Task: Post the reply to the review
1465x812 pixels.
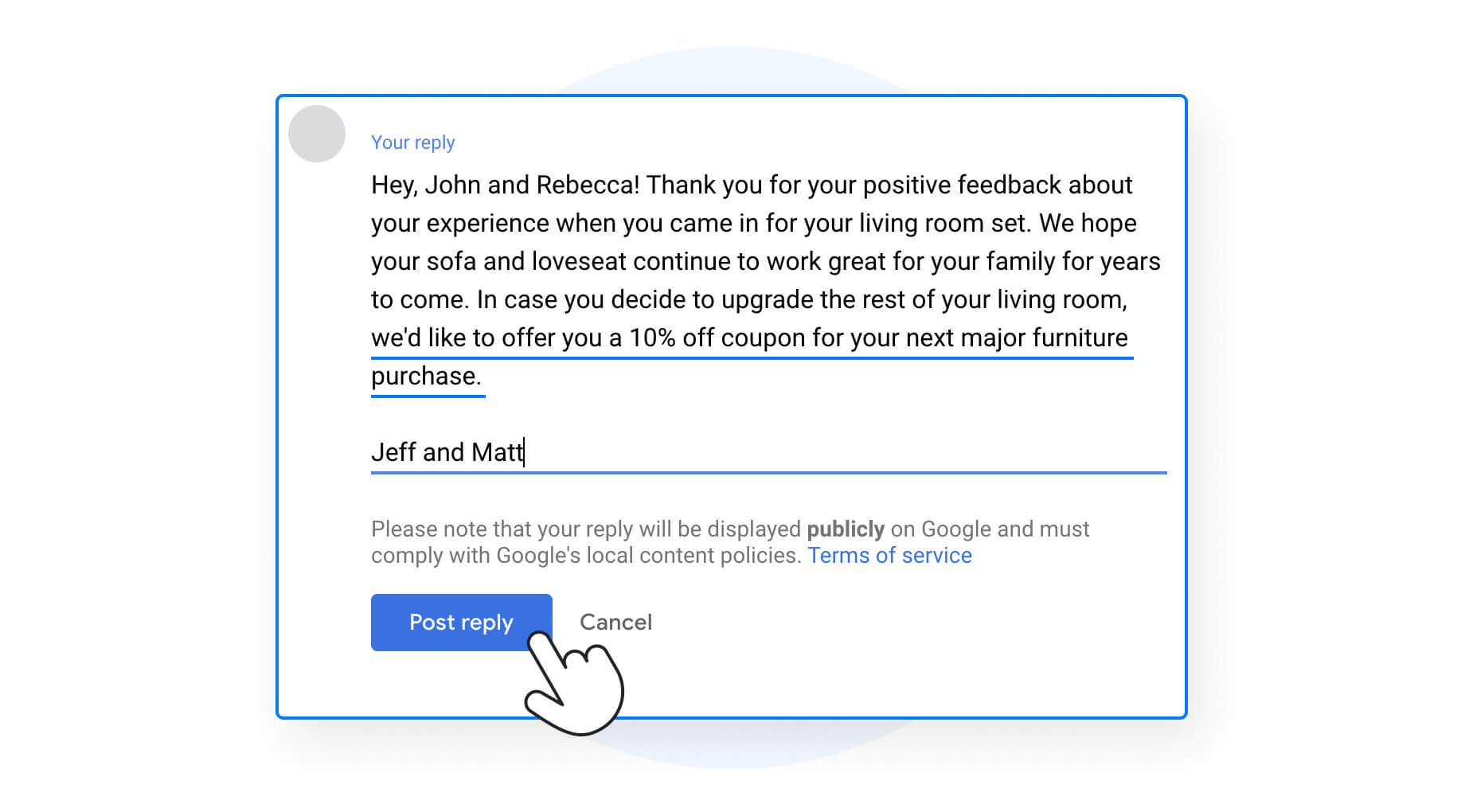Action: coord(462,623)
